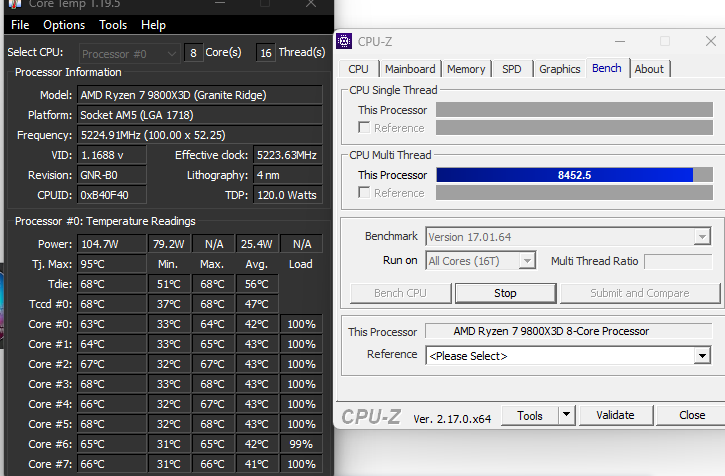
Task: Open the Options menu in Core Temp
Action: [64, 25]
